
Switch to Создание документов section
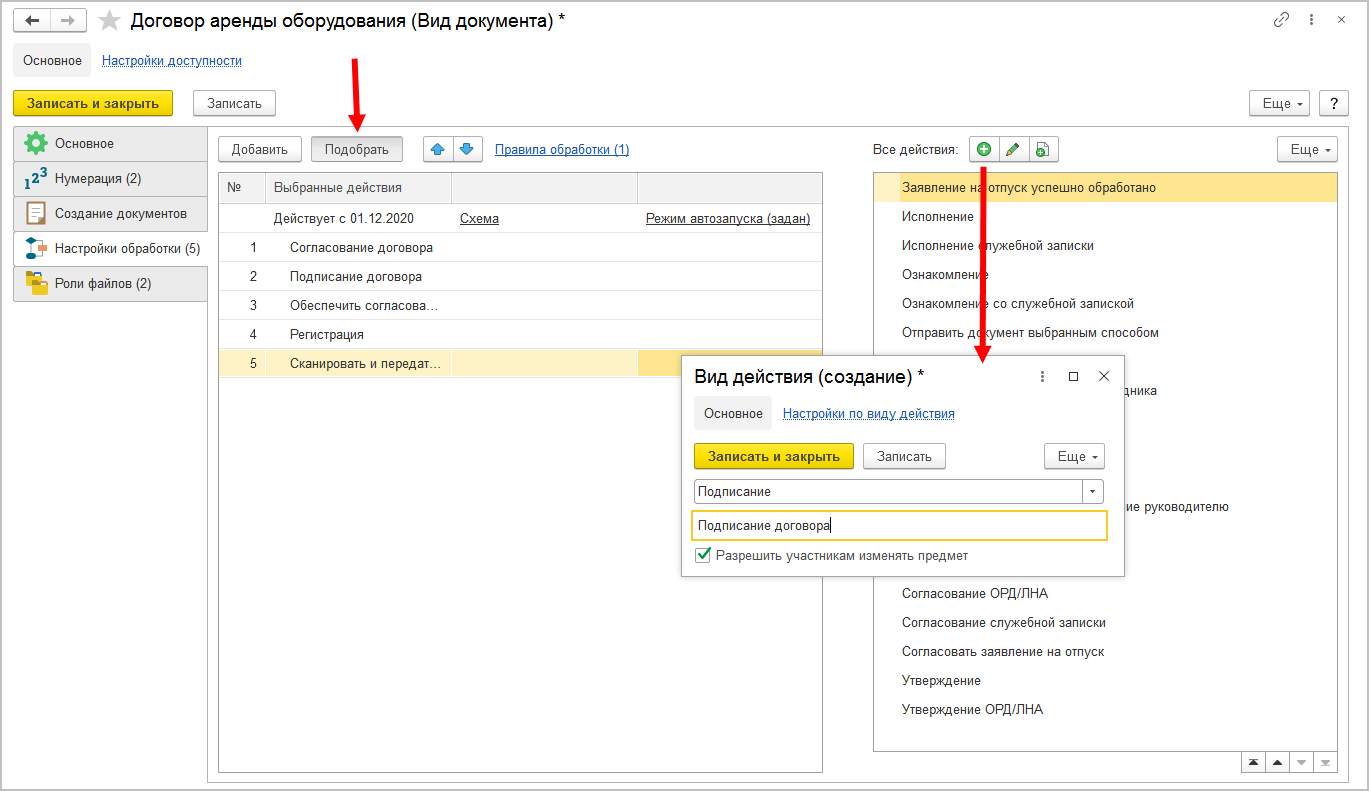click(x=110, y=214)
